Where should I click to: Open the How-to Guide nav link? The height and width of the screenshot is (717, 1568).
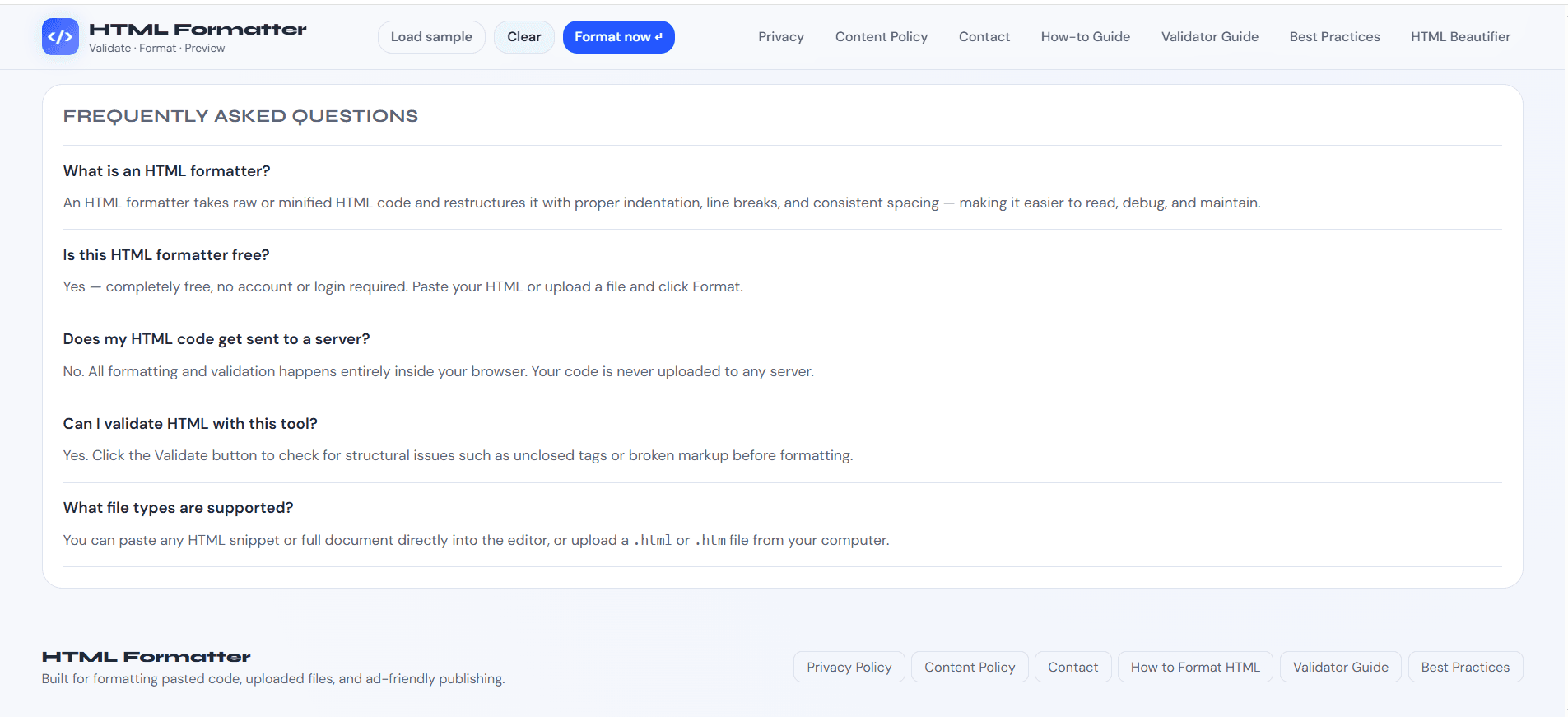point(1086,37)
